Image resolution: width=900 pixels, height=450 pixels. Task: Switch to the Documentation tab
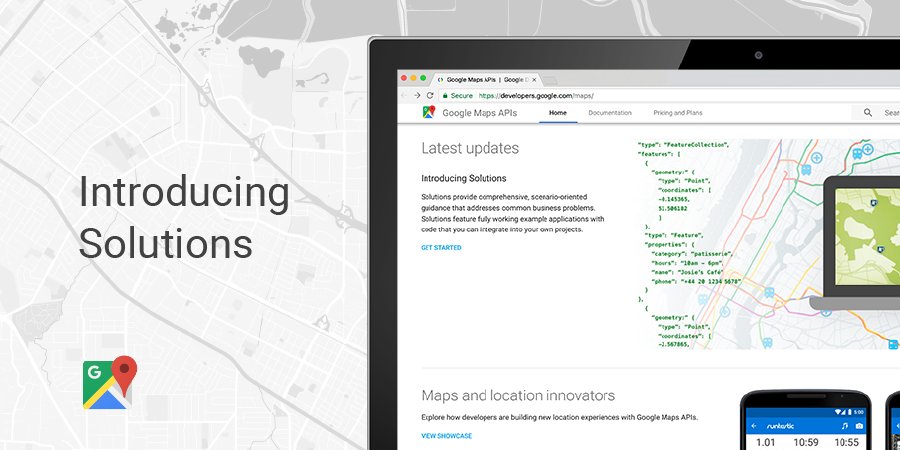610,113
